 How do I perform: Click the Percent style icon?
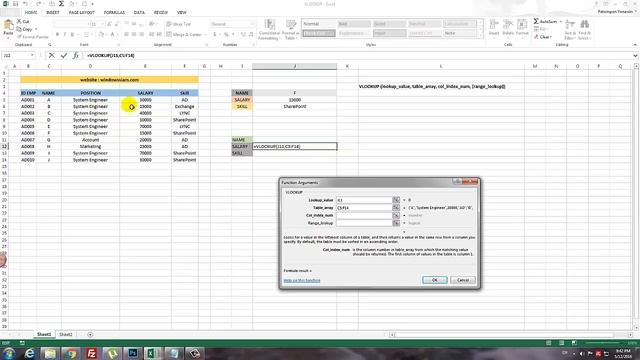pyautogui.click(x=226, y=34)
